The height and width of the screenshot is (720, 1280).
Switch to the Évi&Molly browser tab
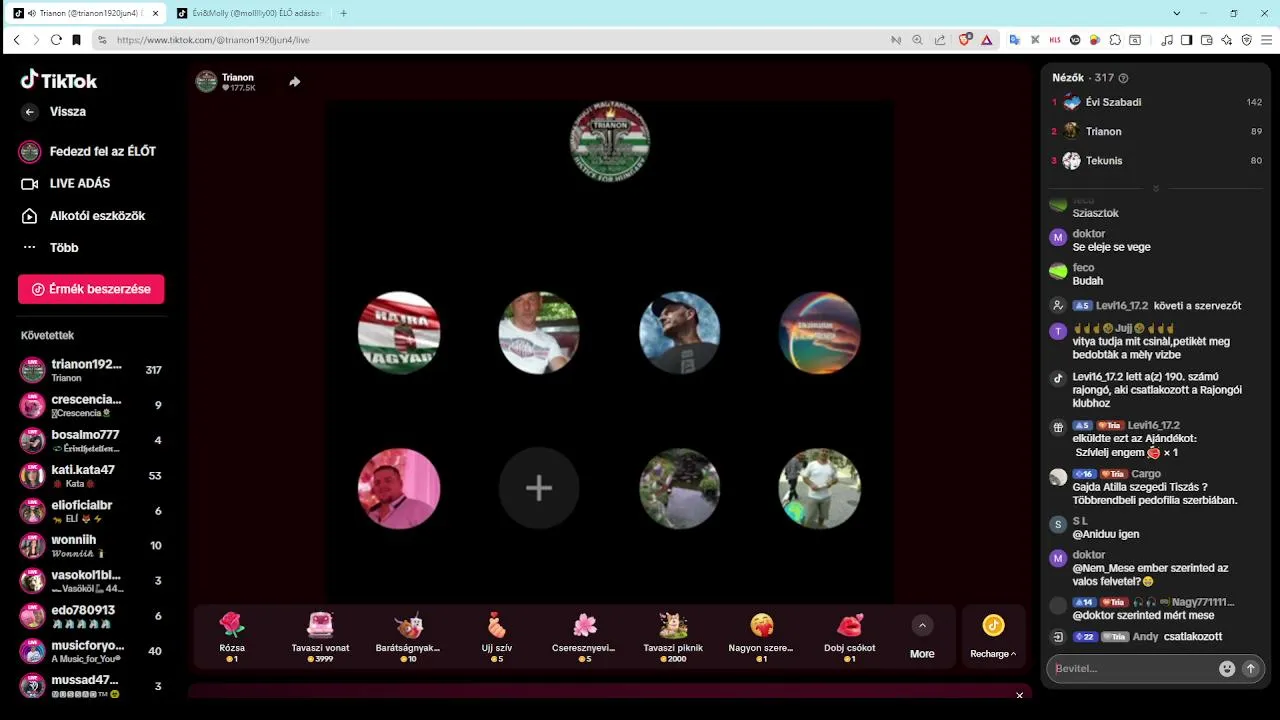[x=249, y=13]
